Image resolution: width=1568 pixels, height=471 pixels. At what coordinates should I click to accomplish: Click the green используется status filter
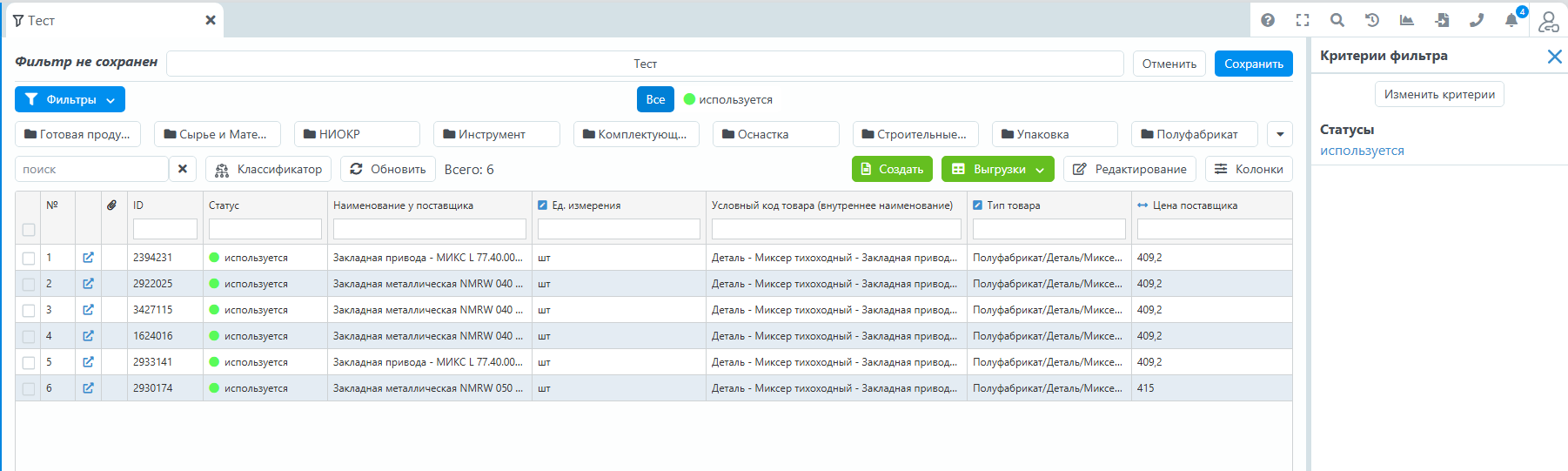coord(727,99)
